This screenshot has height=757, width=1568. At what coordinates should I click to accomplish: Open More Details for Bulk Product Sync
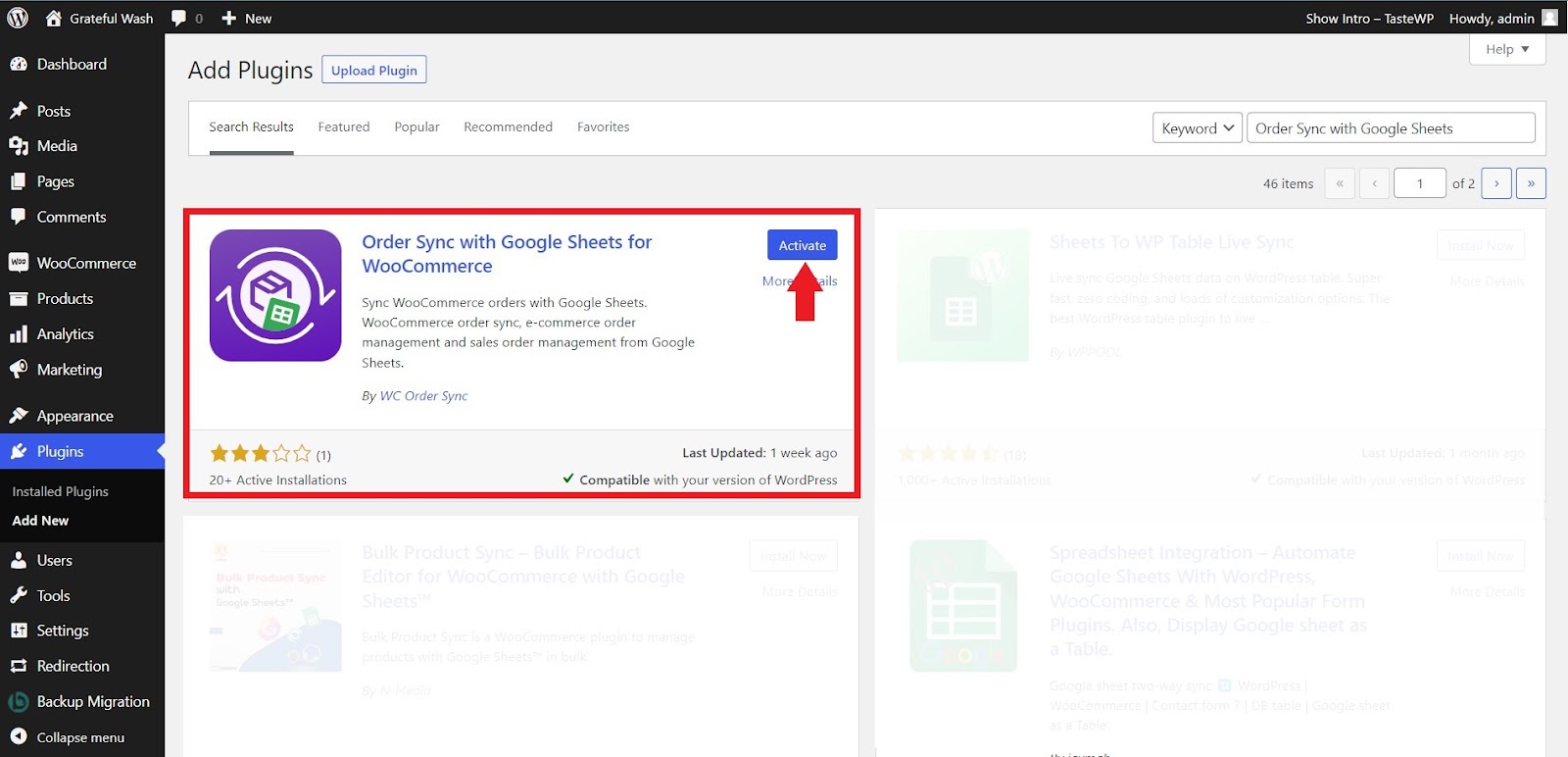(x=800, y=592)
